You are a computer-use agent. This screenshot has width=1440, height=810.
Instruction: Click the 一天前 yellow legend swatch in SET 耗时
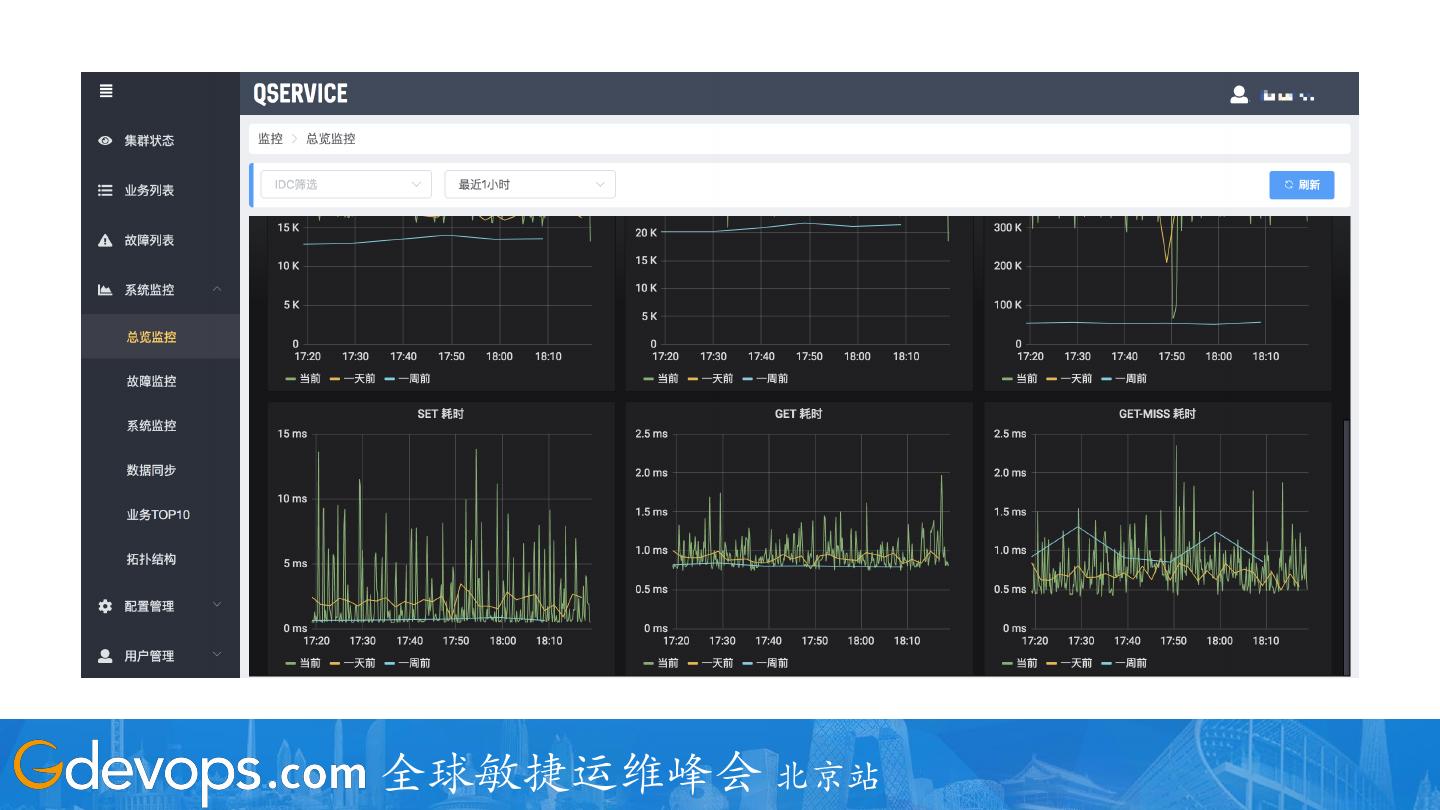(x=335, y=663)
